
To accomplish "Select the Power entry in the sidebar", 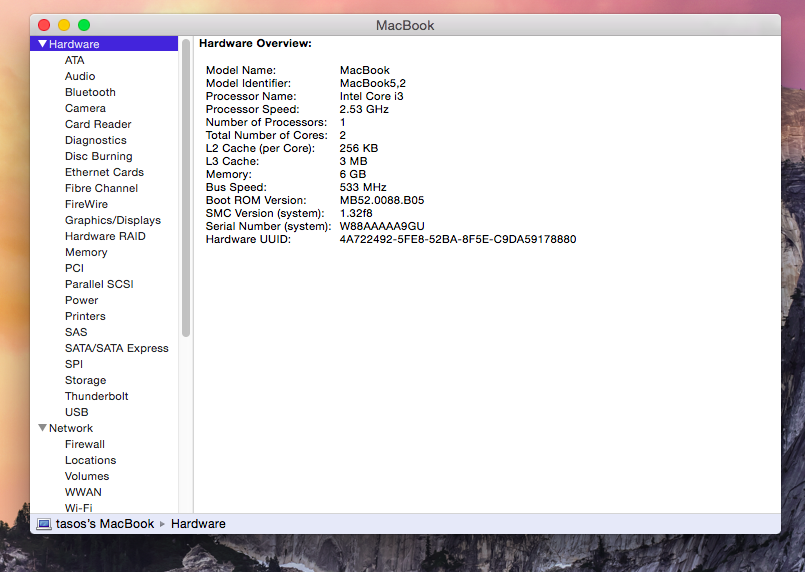I will point(82,300).
